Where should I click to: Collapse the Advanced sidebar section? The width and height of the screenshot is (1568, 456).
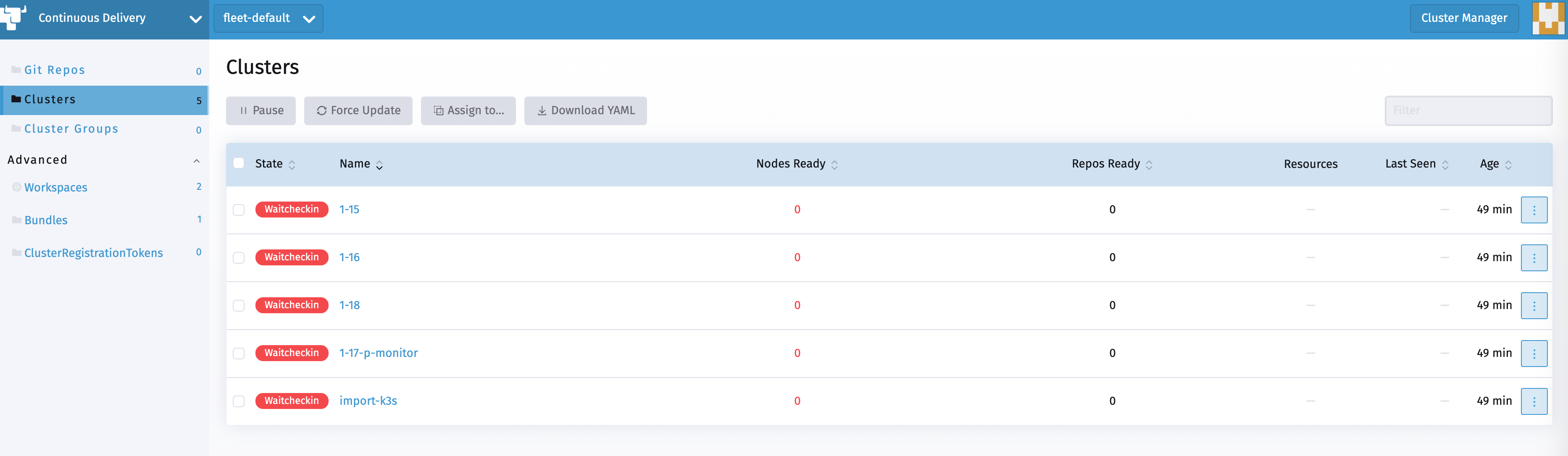tap(196, 160)
